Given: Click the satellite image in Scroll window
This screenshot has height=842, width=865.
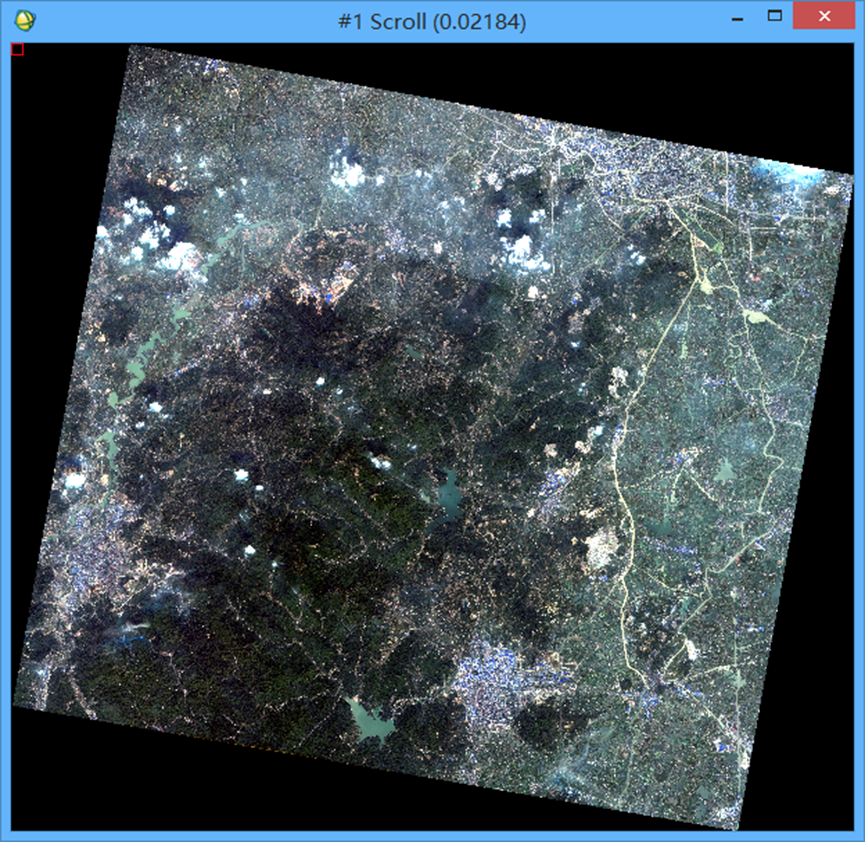Looking at the screenshot, I should (432, 436).
